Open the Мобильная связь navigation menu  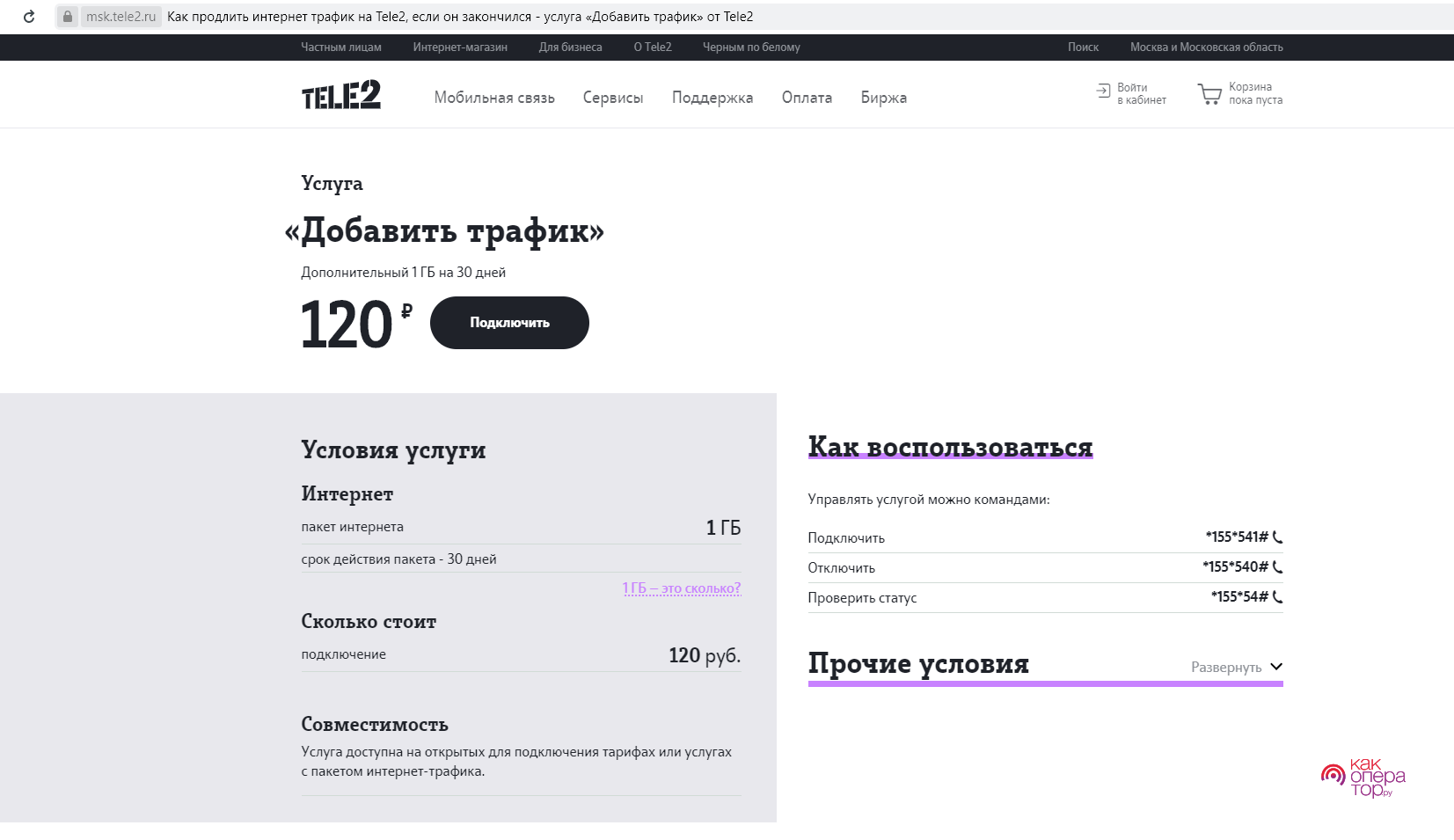pos(494,98)
